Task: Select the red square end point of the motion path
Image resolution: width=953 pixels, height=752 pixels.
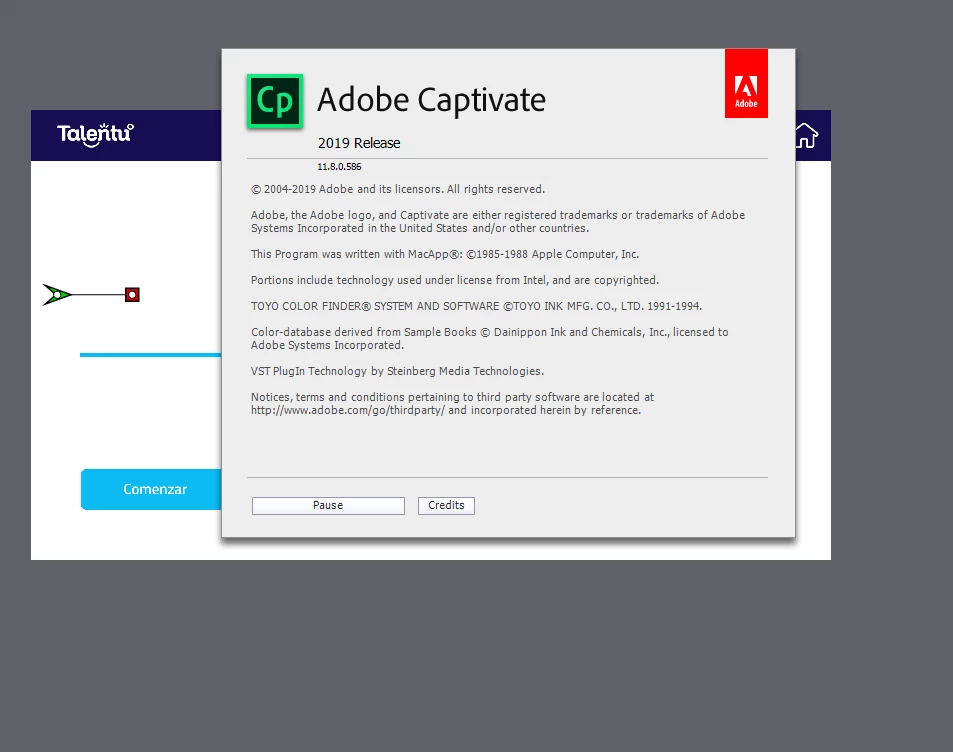Action: [132, 295]
